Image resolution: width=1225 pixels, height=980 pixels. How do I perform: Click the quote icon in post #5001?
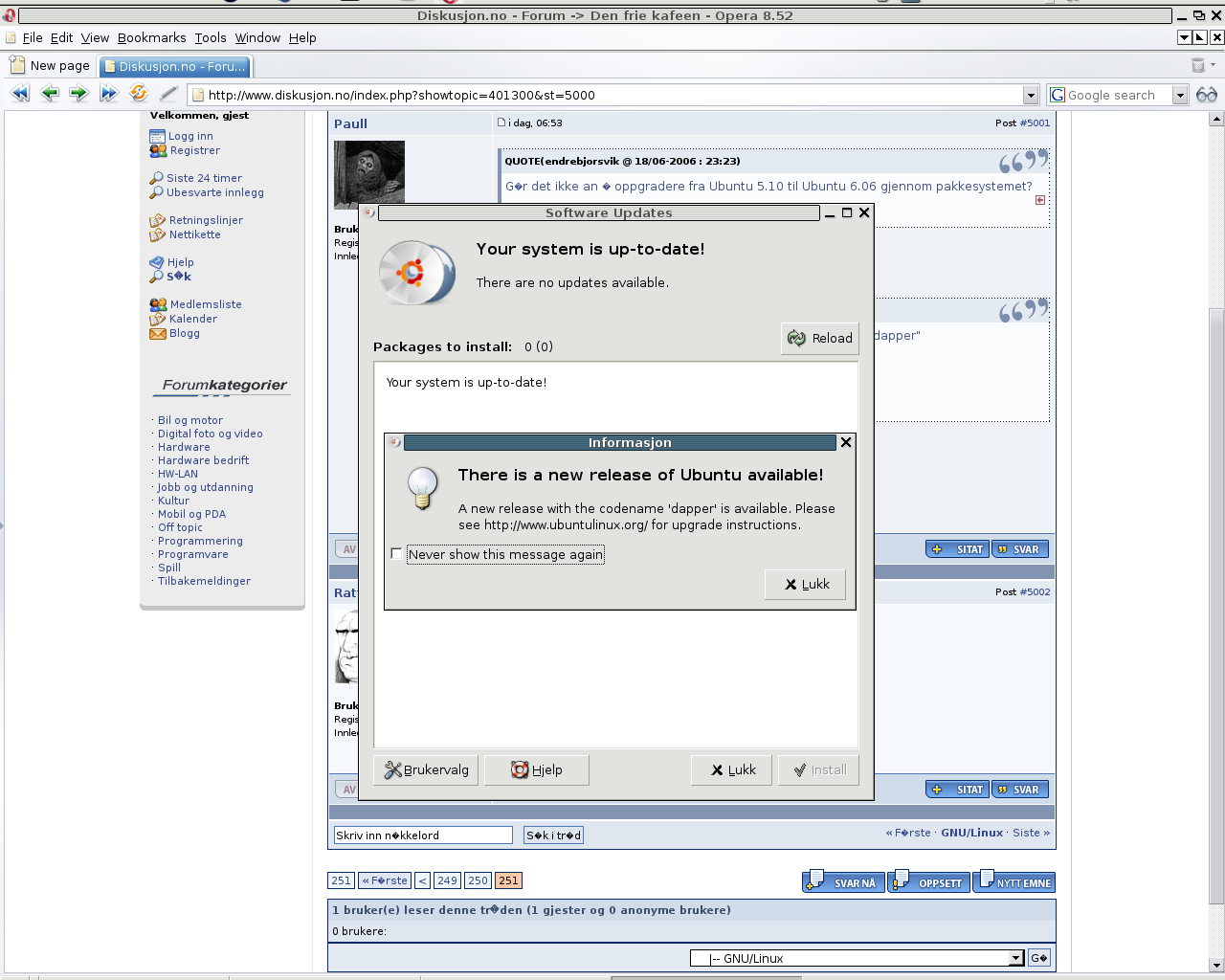coord(1024,161)
